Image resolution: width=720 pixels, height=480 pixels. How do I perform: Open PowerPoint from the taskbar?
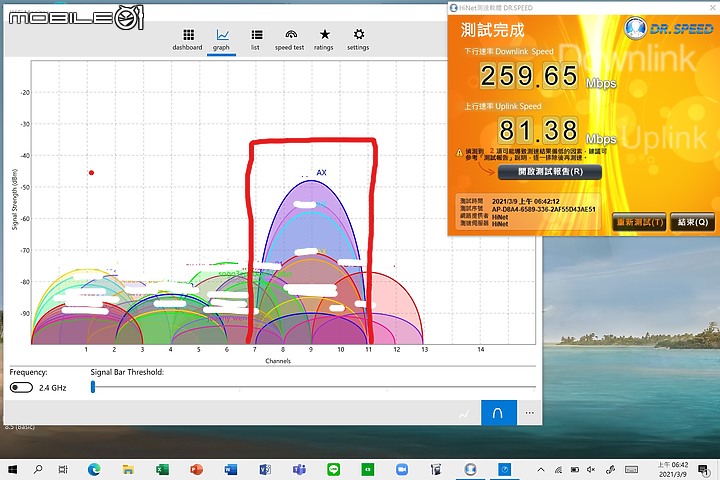(x=197, y=469)
